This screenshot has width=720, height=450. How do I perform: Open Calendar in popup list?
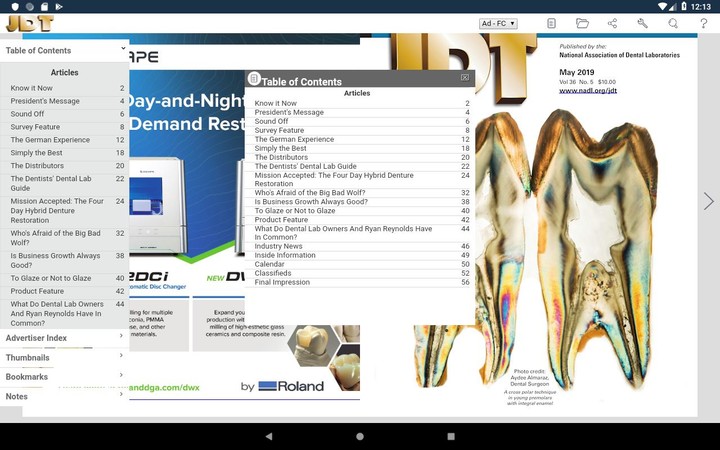(360, 264)
